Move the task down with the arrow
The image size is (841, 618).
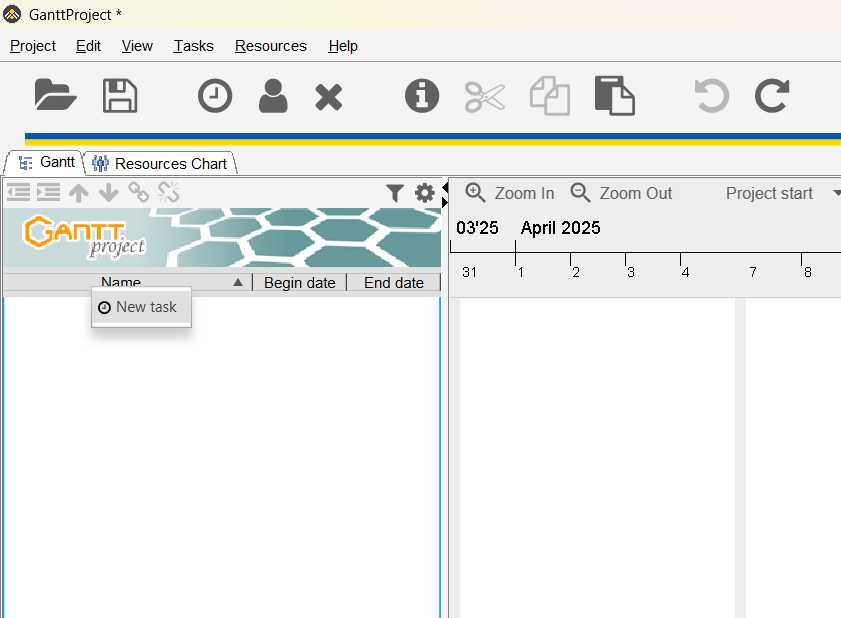coord(109,193)
